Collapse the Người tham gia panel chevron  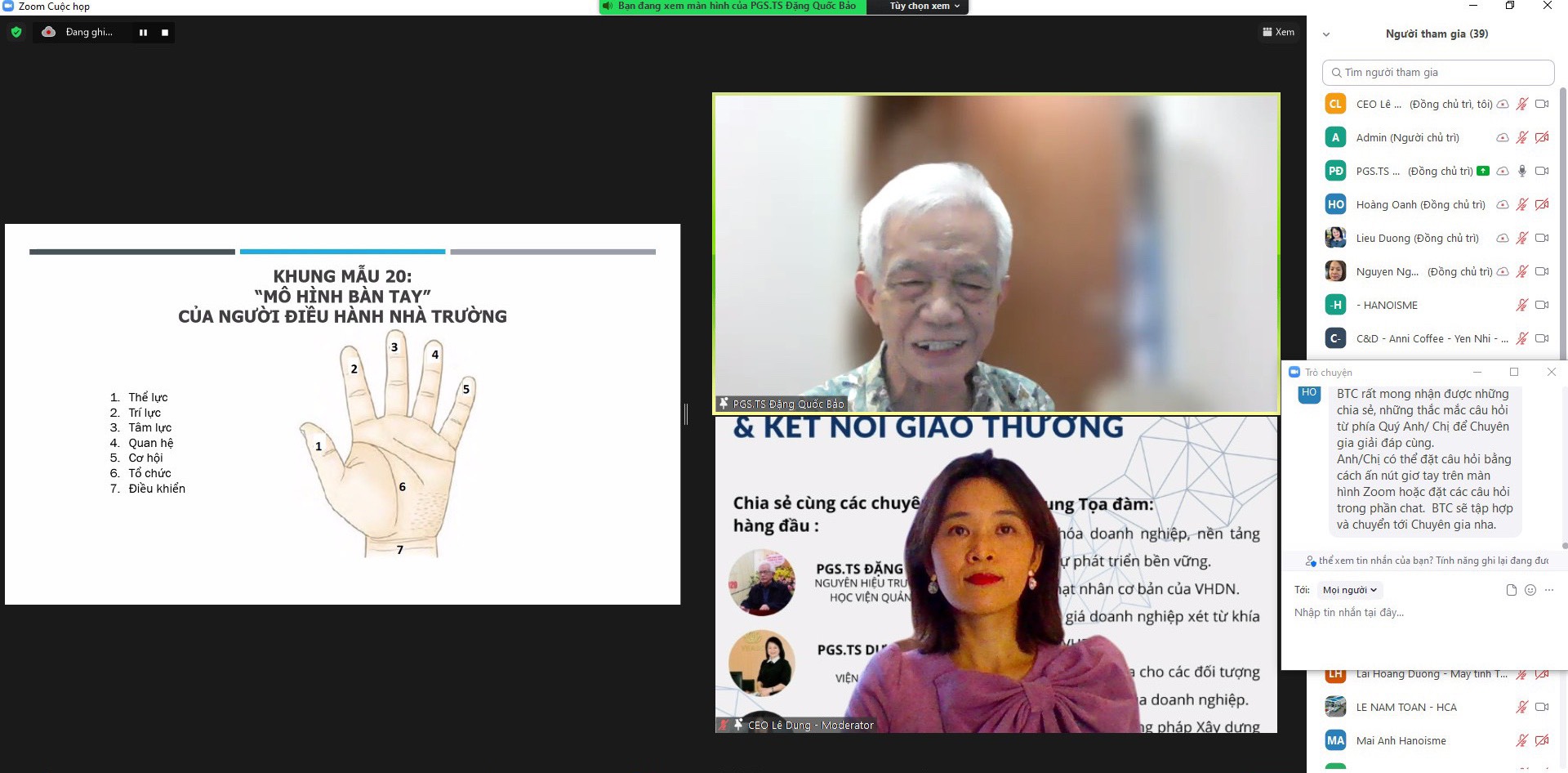pos(1326,34)
